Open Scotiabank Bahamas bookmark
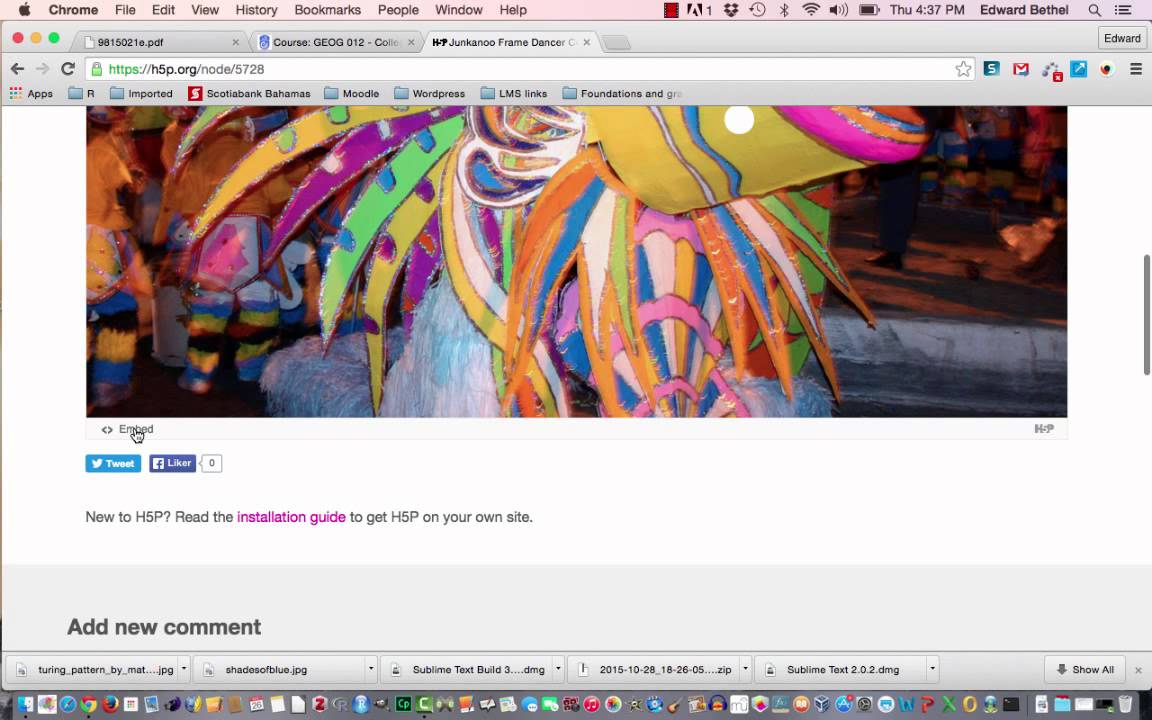Viewport: 1152px width, 720px height. coord(249,93)
